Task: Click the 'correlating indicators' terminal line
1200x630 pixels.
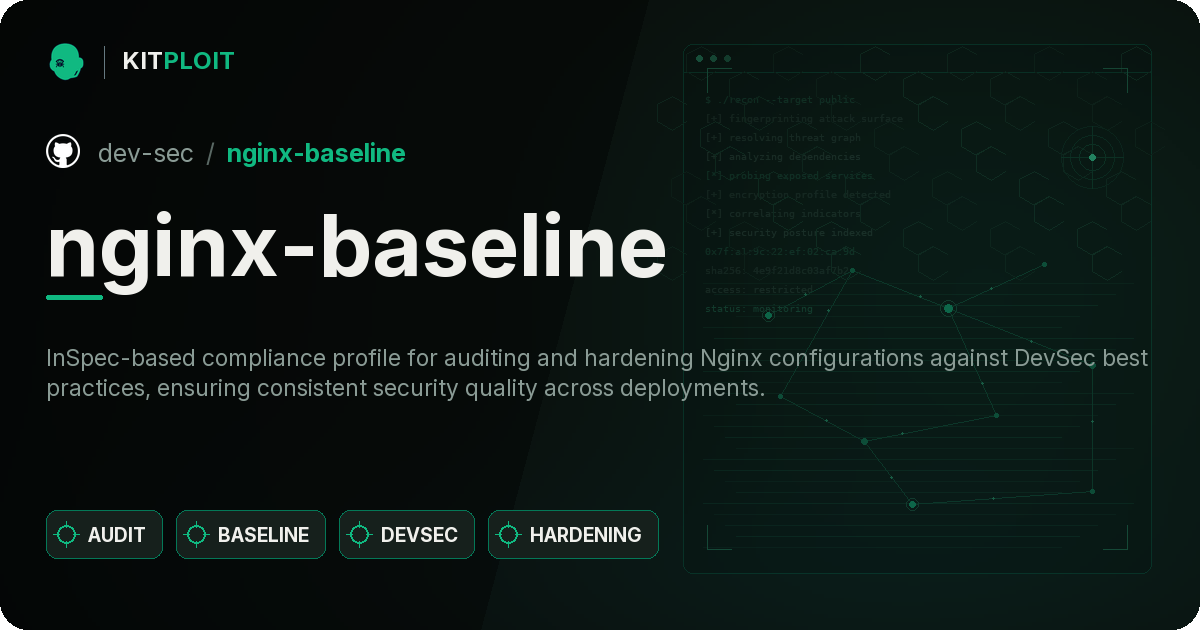Action: (x=782, y=214)
